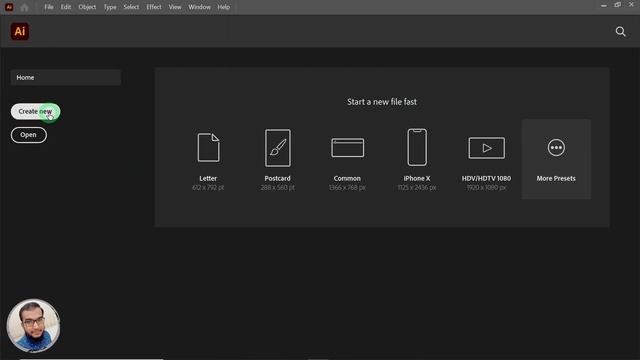This screenshot has height=360, width=640.
Task: Click the Create new button
Action: [x=35, y=111]
